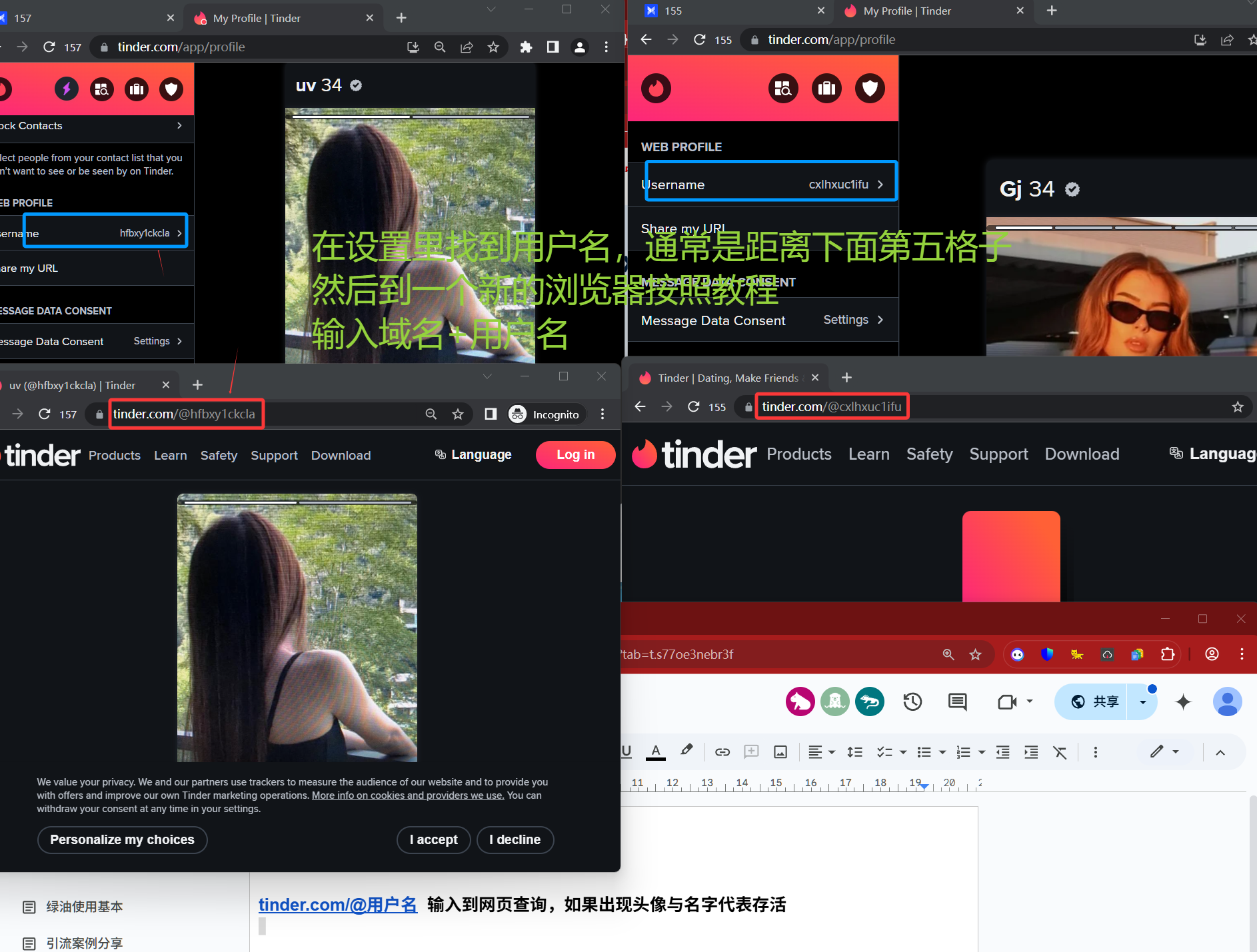The height and width of the screenshot is (952, 1257).
Task: Click the Gemini sparkle icon in Docs
Action: coord(1183,702)
